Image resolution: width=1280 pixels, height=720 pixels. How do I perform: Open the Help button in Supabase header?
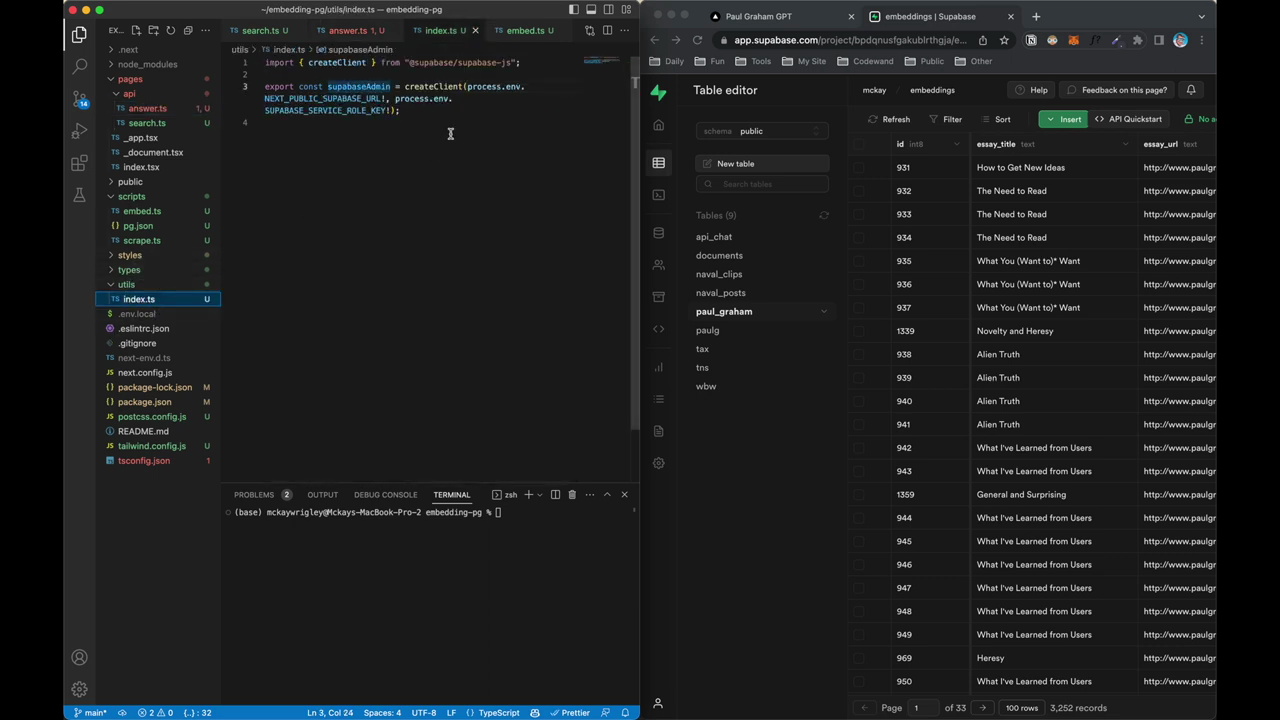coord(1031,90)
